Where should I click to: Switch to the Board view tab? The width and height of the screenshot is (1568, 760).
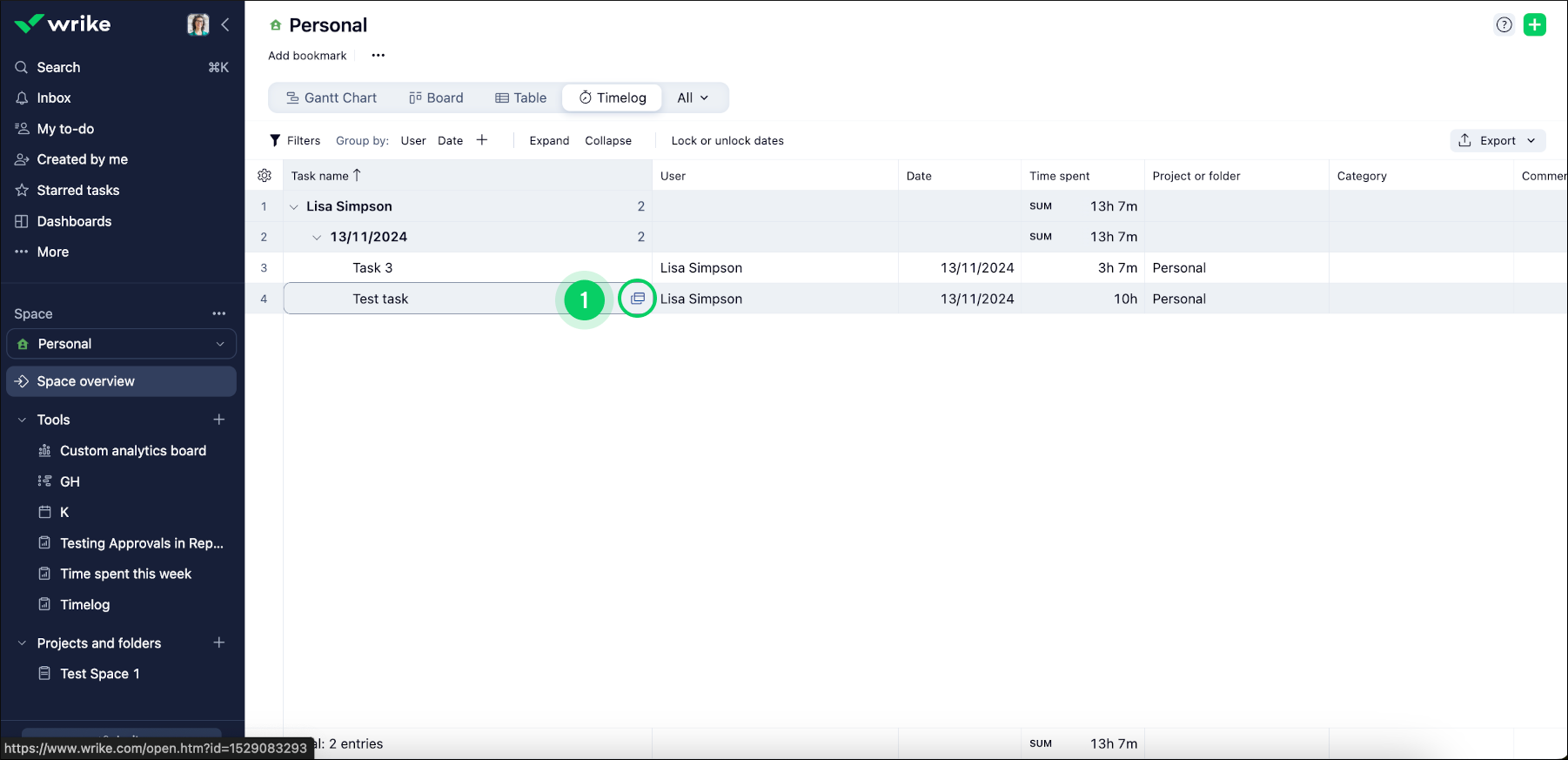coord(436,98)
